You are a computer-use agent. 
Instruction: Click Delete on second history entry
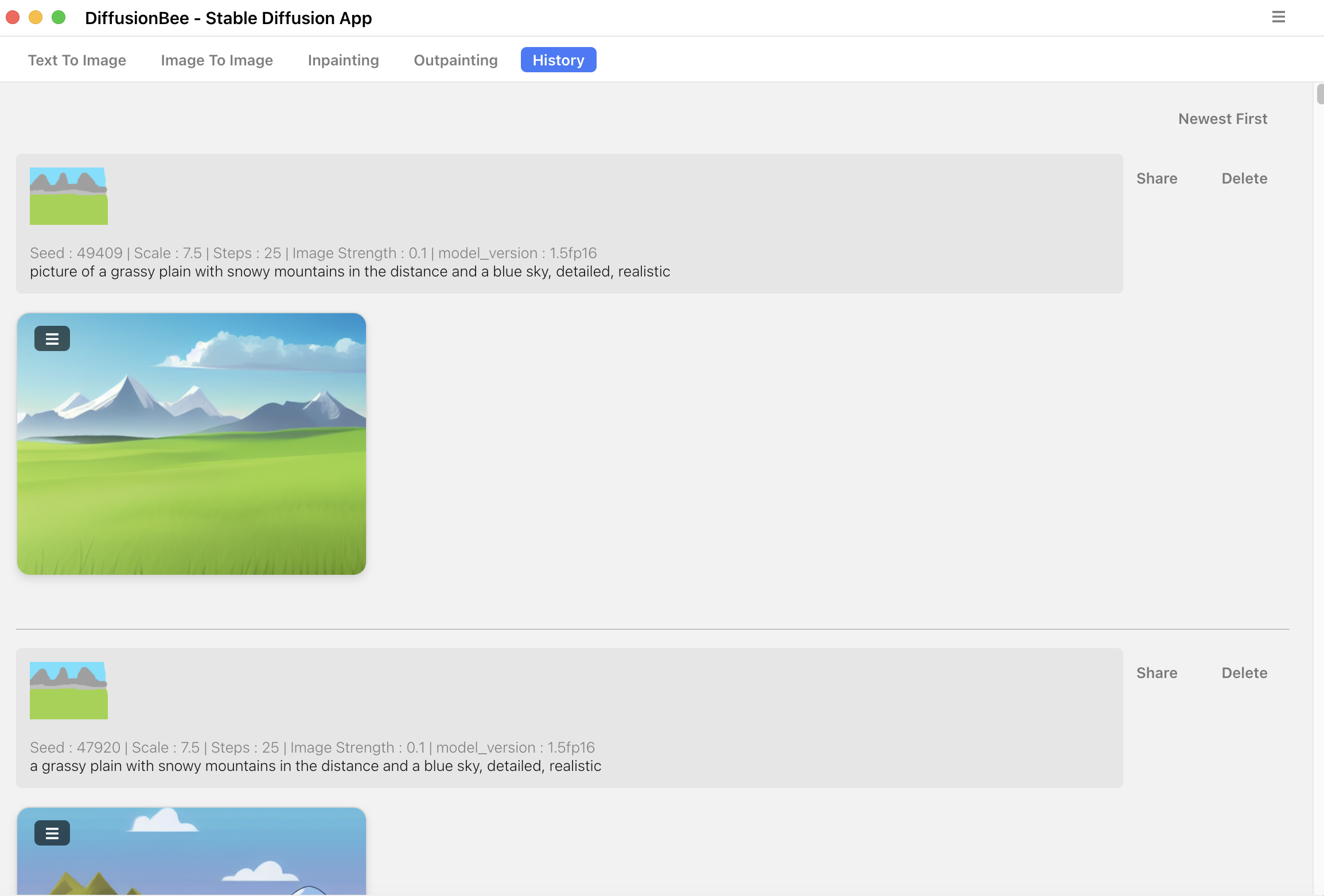tap(1244, 672)
